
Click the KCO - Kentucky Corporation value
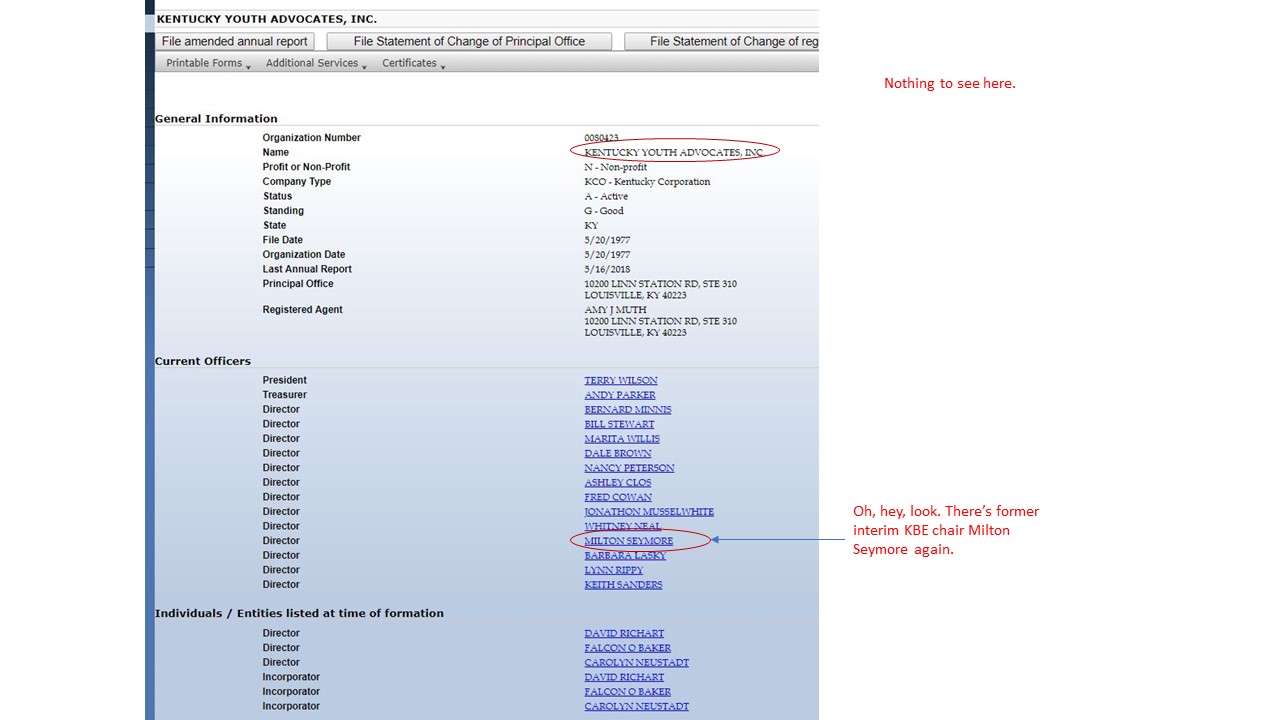point(647,182)
